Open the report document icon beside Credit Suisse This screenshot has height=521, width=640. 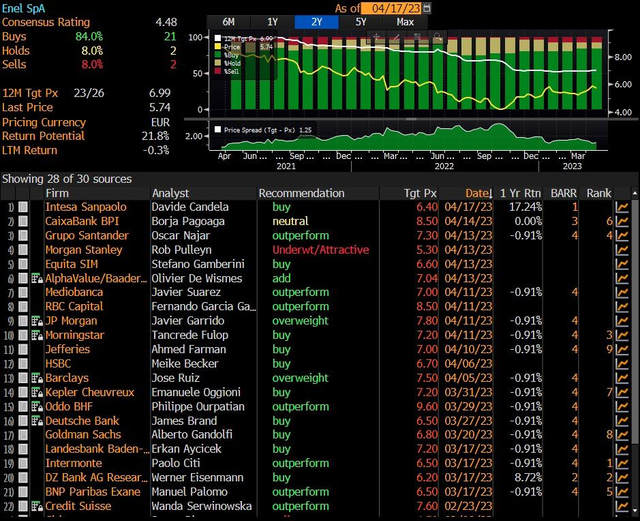37,506
